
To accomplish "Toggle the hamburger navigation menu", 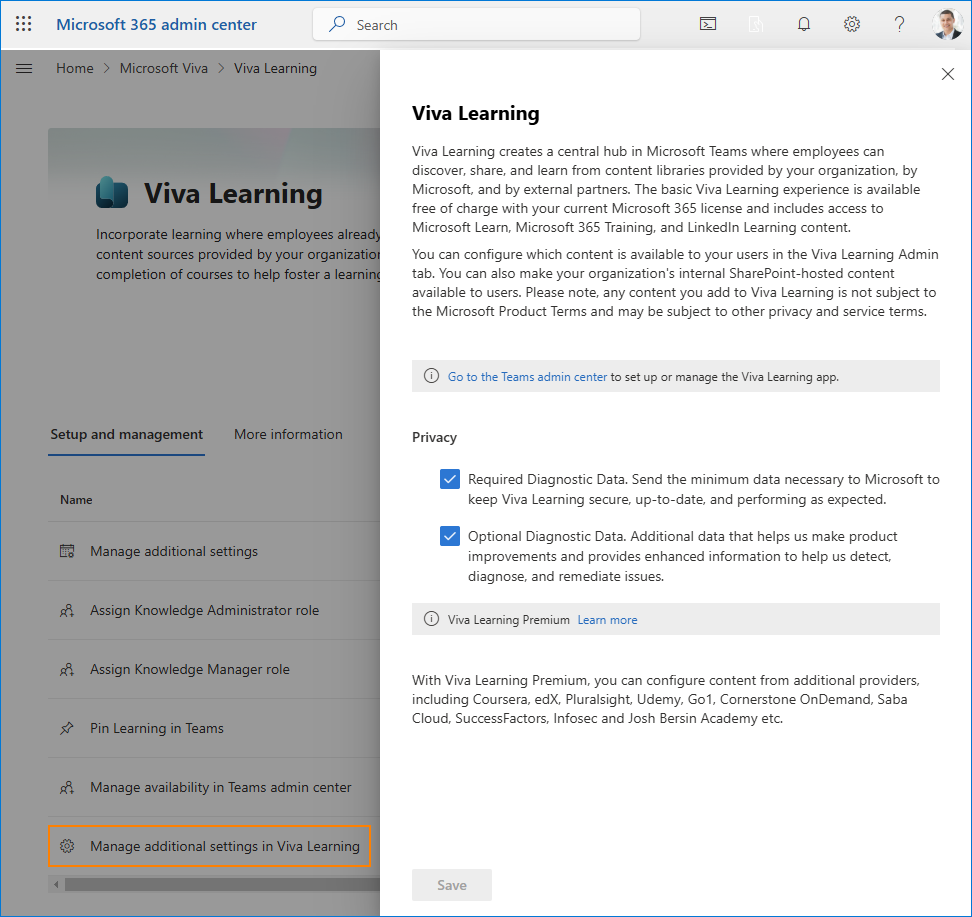I will tap(24, 68).
